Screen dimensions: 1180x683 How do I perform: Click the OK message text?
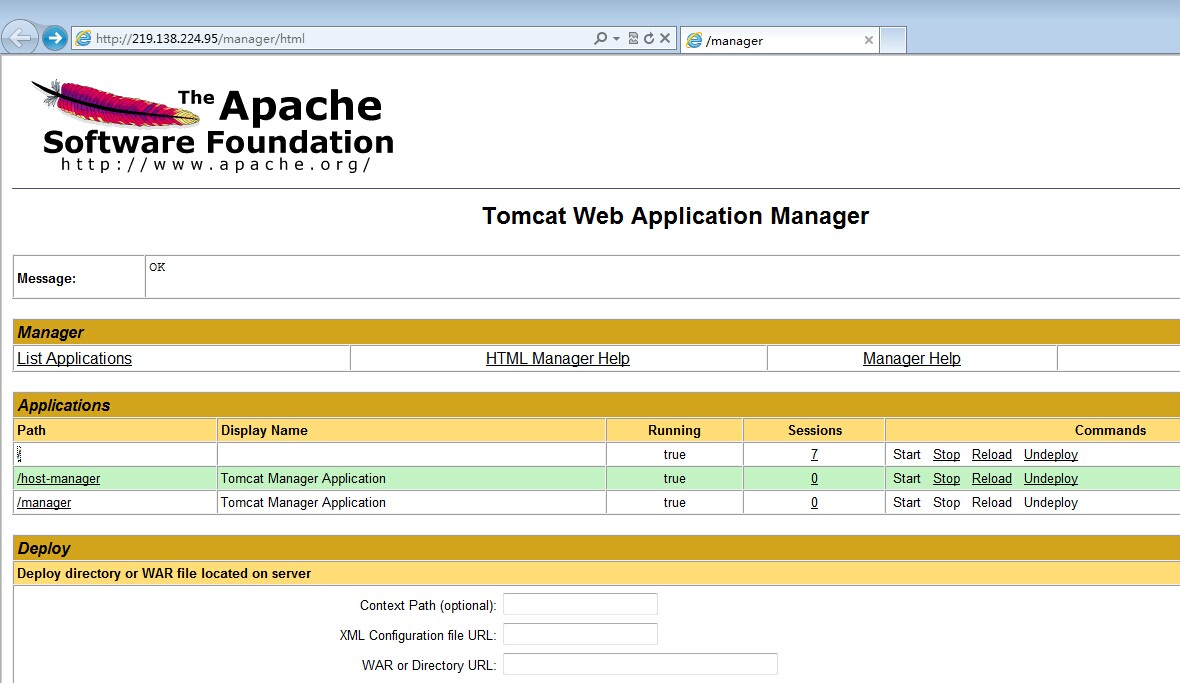[x=157, y=267]
